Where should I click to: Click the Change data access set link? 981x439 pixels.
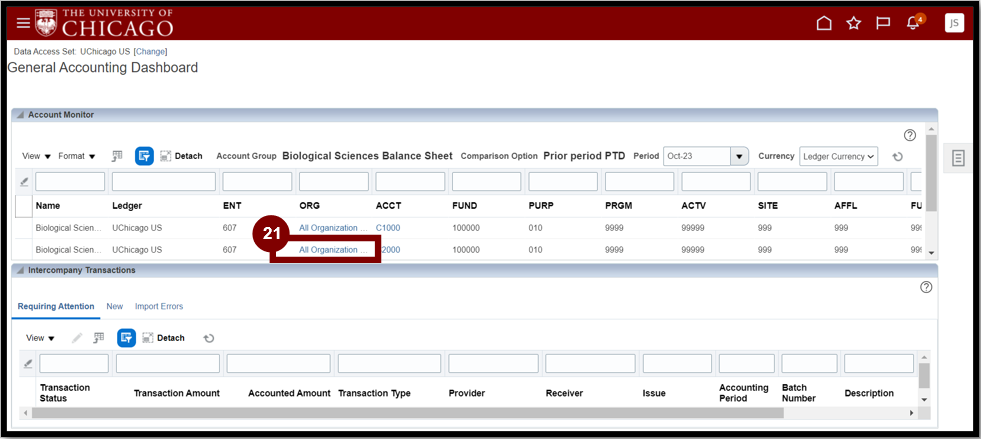tap(150, 51)
